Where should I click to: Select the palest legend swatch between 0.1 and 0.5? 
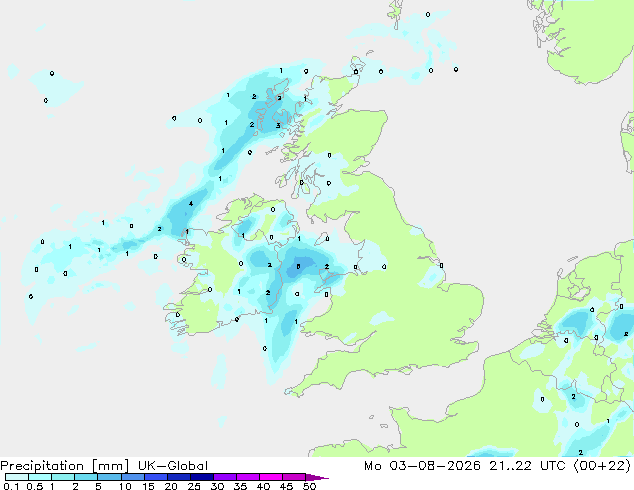point(17,477)
